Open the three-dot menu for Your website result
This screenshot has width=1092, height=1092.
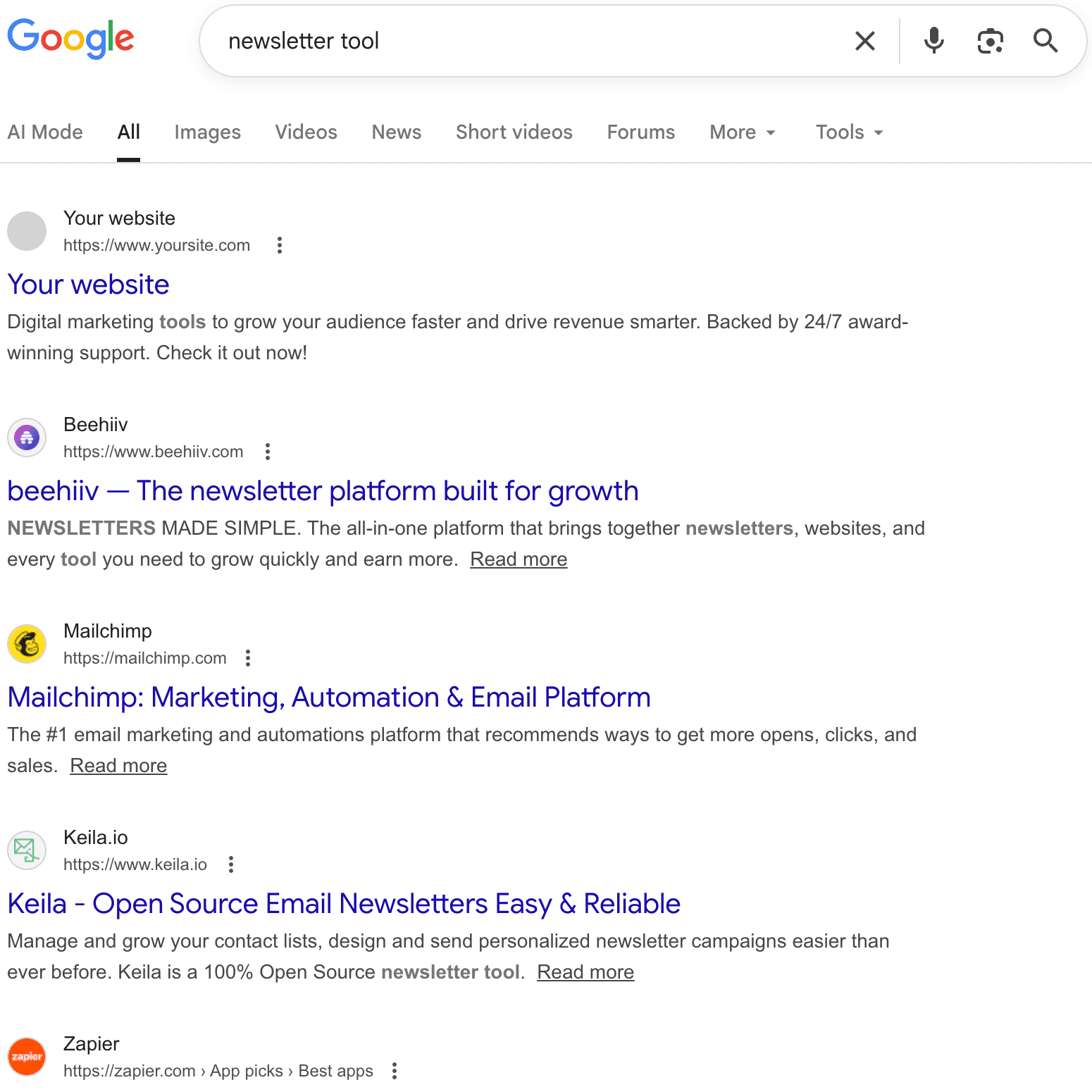[x=279, y=244]
